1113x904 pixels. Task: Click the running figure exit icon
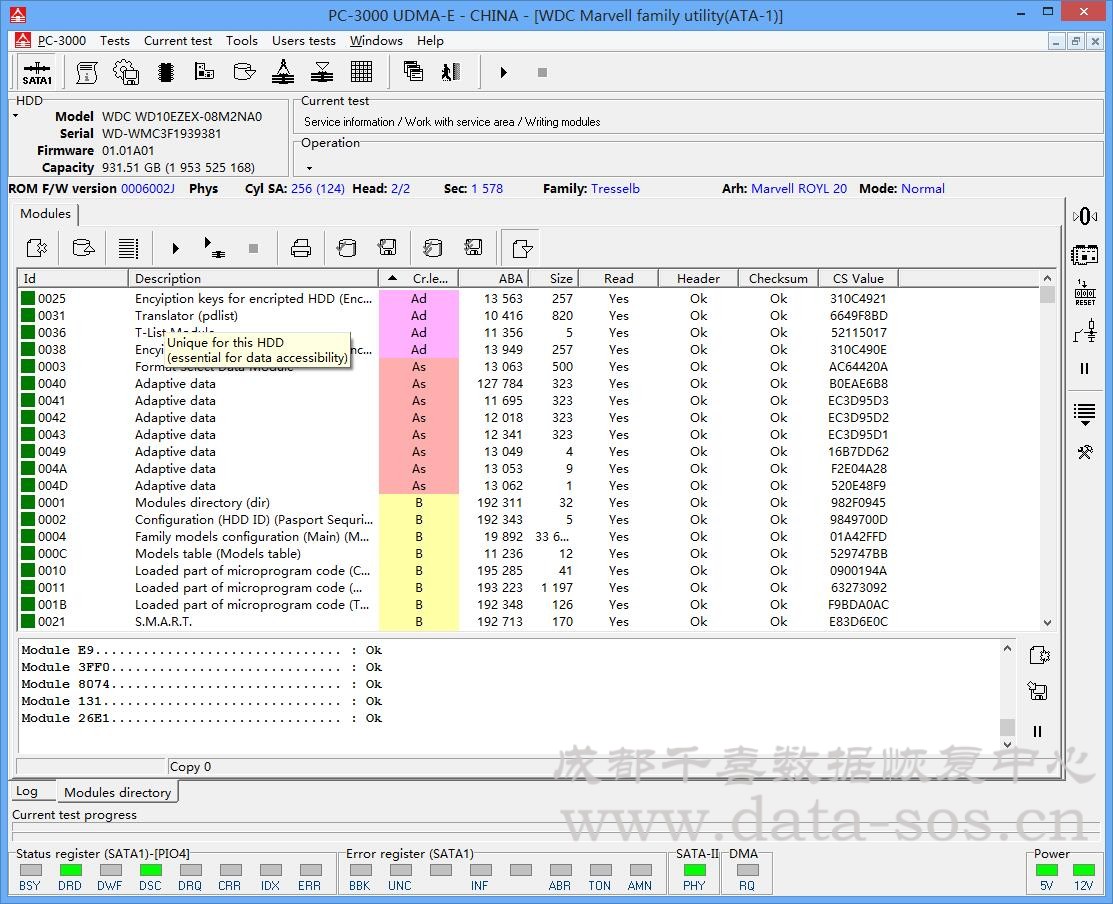(x=451, y=72)
